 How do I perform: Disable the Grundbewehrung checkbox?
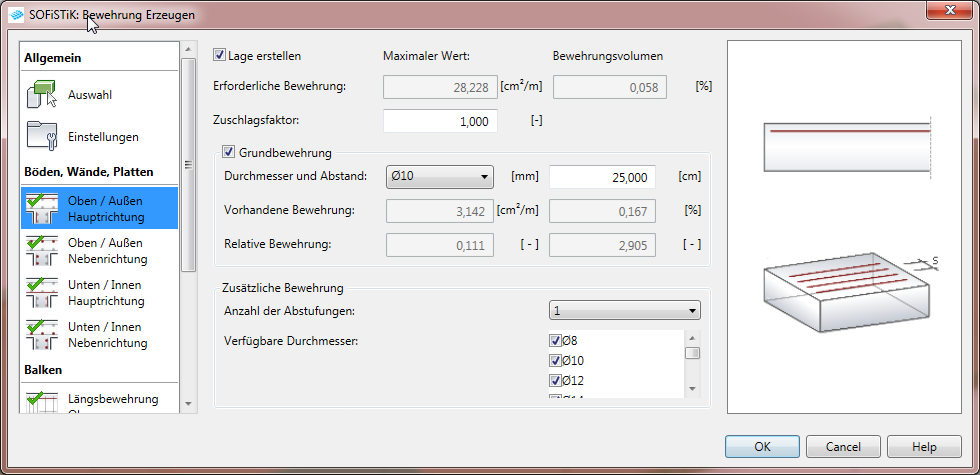pyautogui.click(x=229, y=152)
